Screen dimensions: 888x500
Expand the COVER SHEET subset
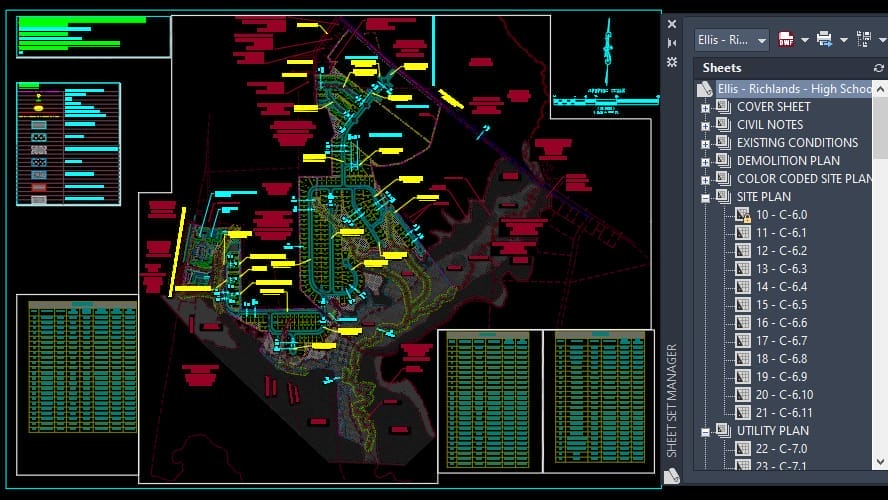tap(706, 108)
